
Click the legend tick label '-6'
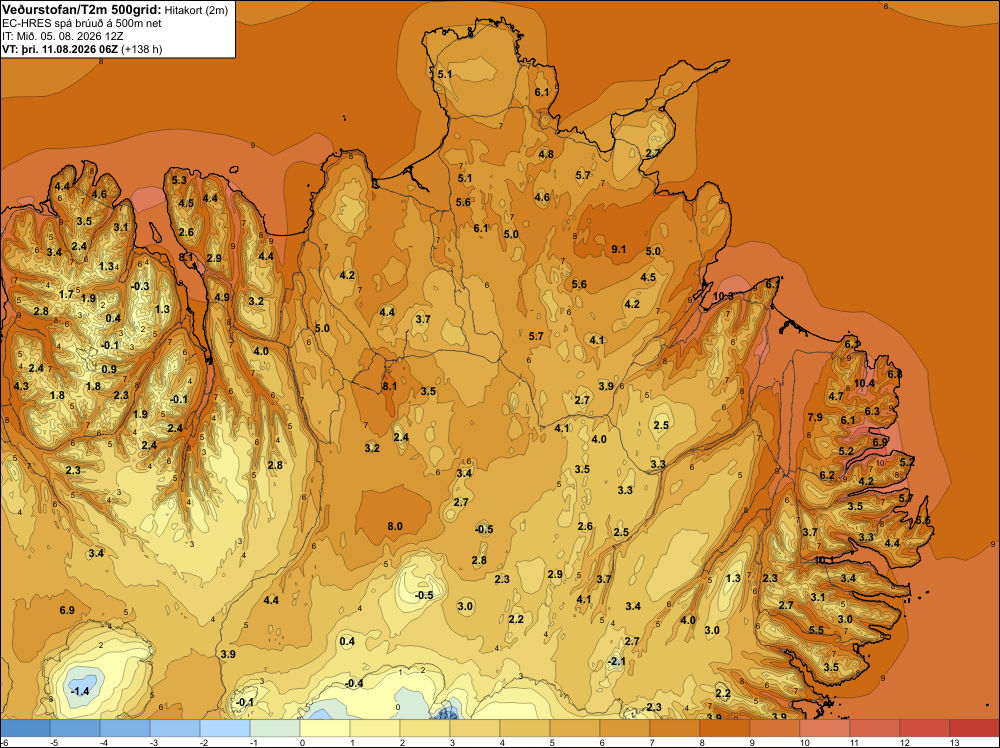coord(5,742)
